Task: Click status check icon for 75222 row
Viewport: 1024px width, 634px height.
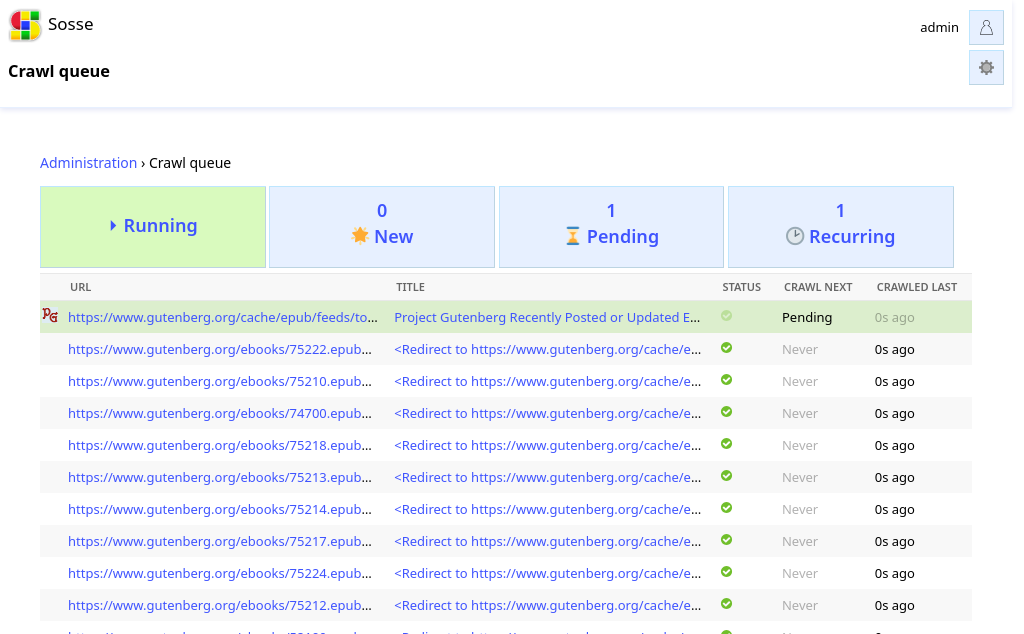Action: click(x=726, y=348)
